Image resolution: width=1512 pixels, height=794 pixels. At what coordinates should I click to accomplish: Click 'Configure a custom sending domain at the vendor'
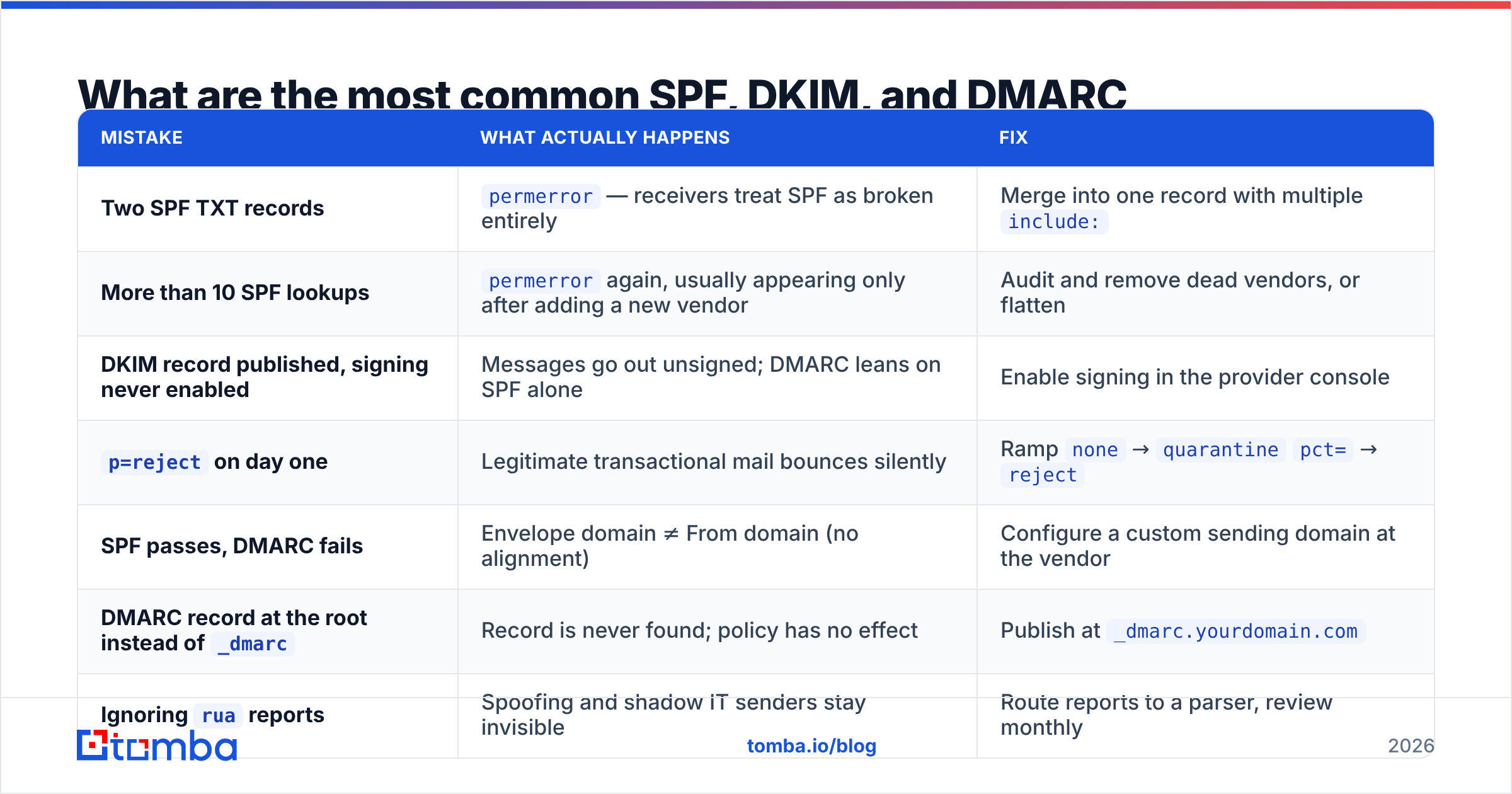pos(1198,546)
